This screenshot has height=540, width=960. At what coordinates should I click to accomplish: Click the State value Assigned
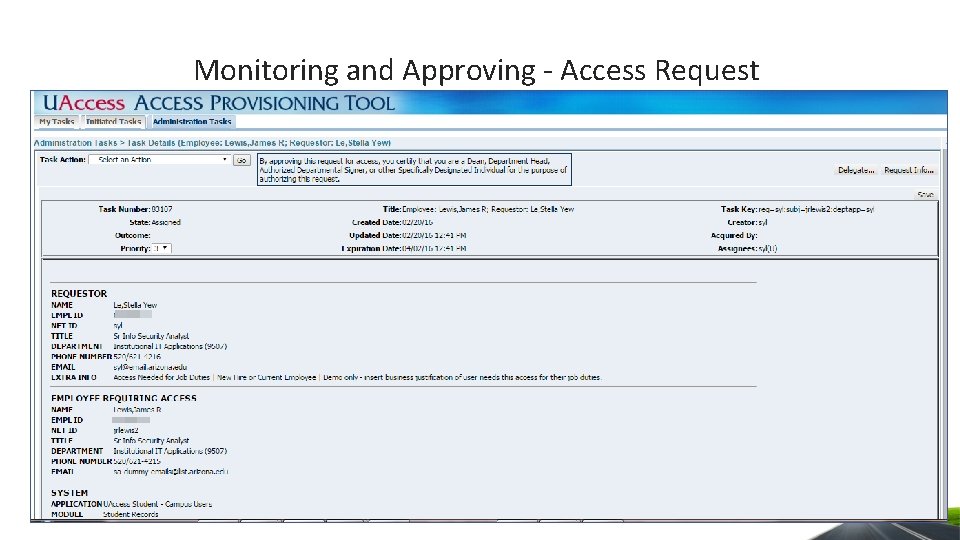click(166, 222)
